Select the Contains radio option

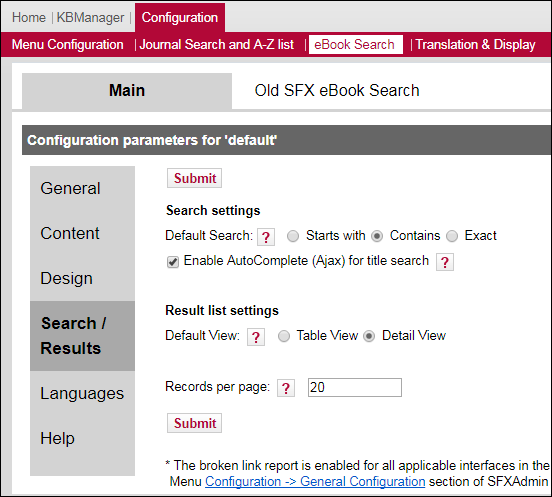tap(377, 236)
